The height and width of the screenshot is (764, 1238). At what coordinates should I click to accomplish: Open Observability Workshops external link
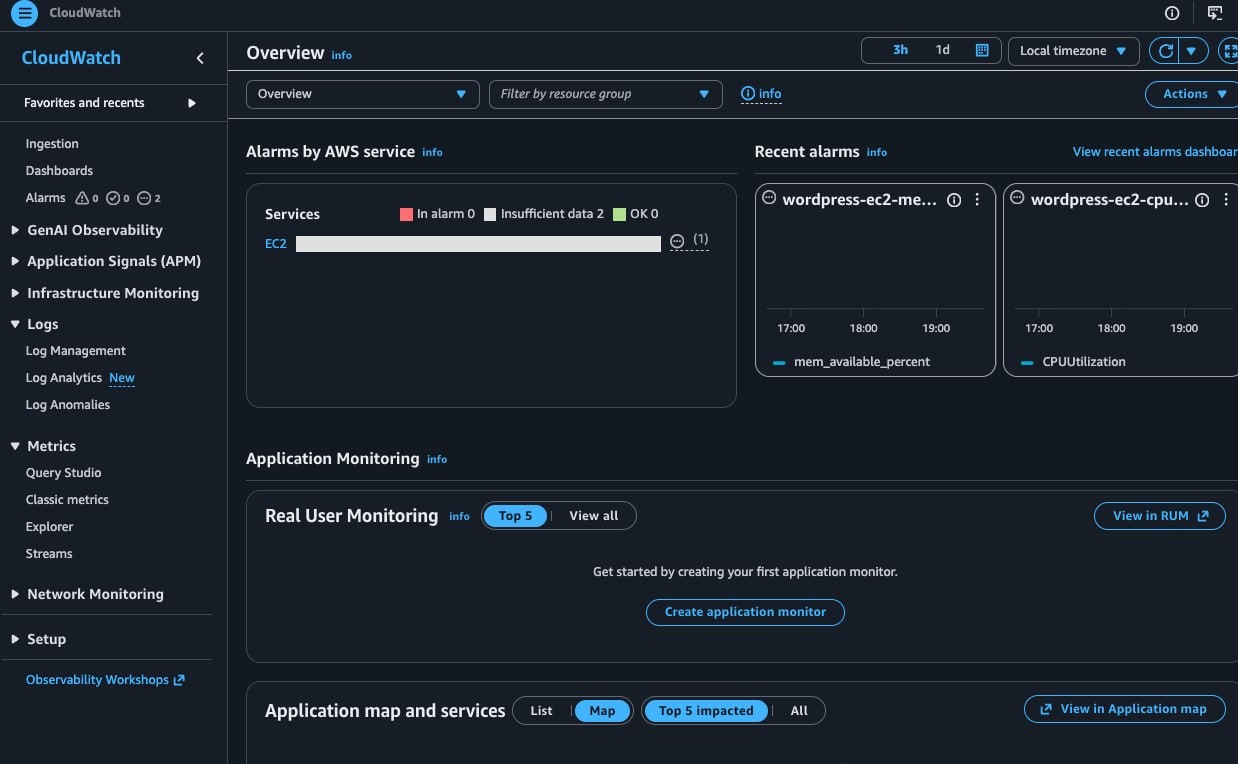click(105, 680)
